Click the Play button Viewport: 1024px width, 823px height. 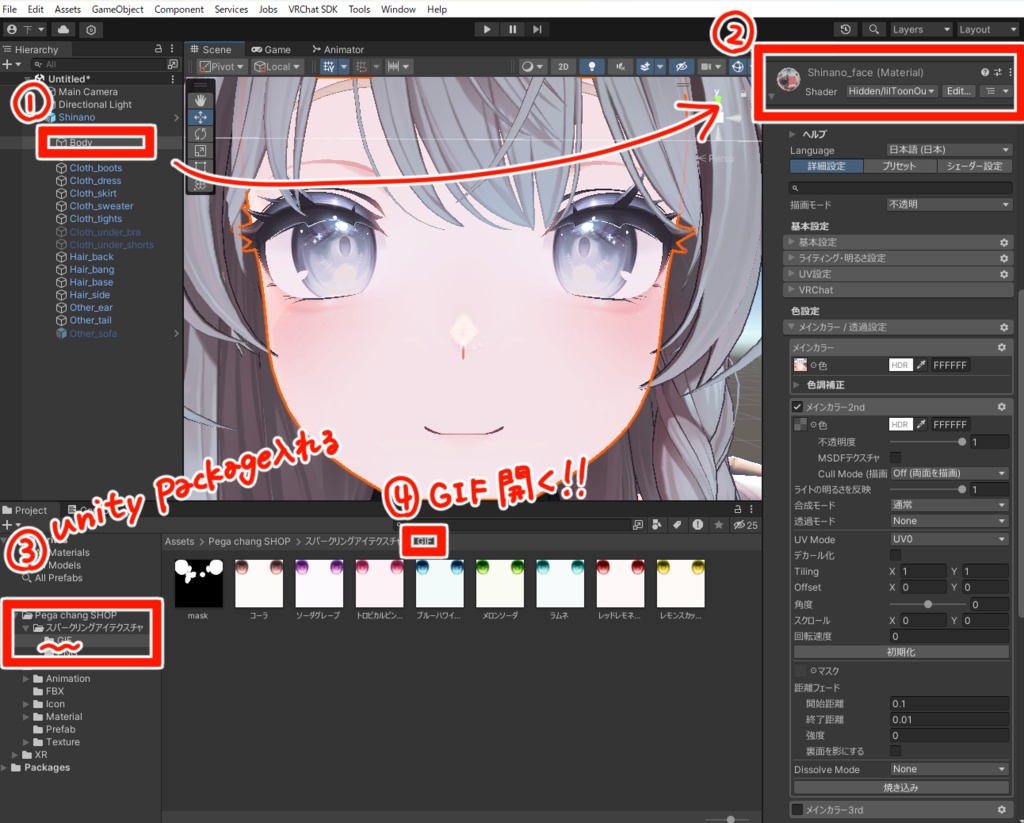pyautogui.click(x=487, y=29)
